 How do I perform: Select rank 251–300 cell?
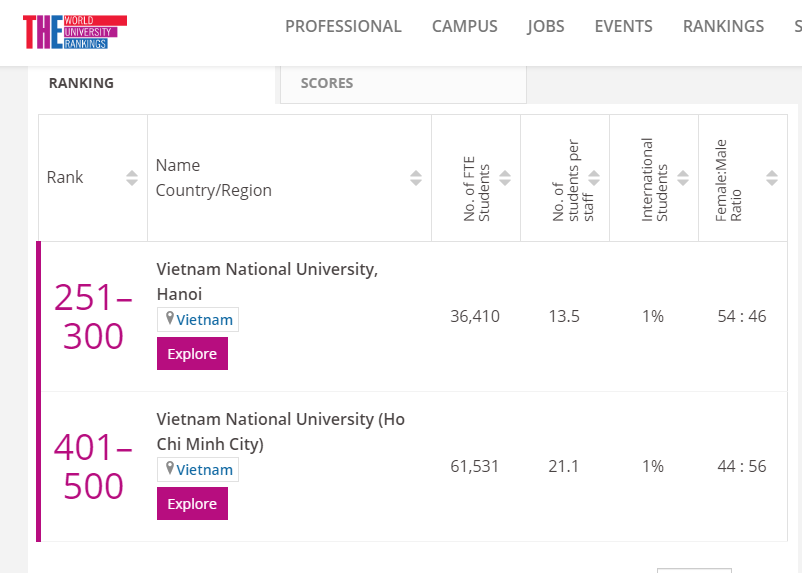click(93, 317)
